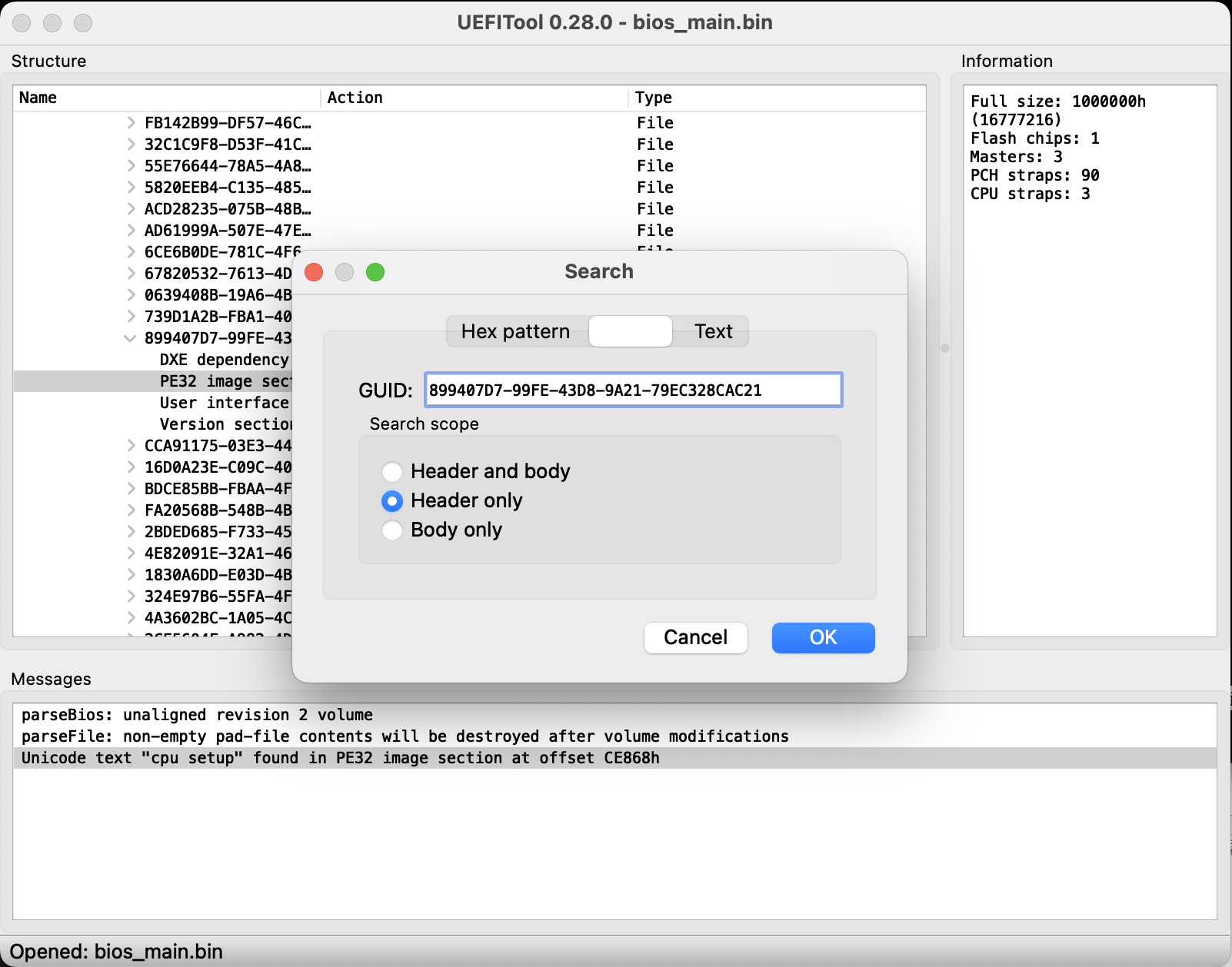Select the 'cpu setup' found message
The width and height of the screenshot is (1232, 967).
click(x=614, y=758)
